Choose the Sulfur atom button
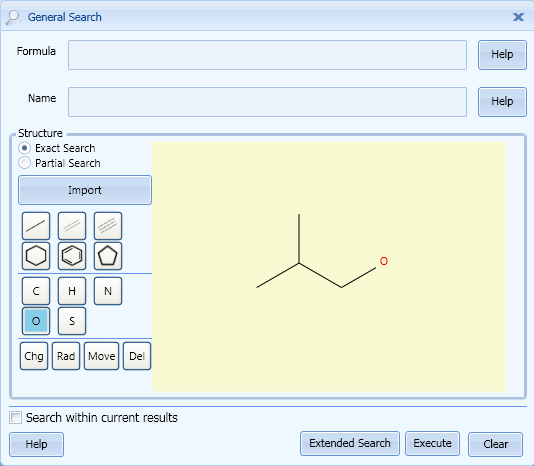Image resolution: width=534 pixels, height=466 pixels. coord(72,321)
